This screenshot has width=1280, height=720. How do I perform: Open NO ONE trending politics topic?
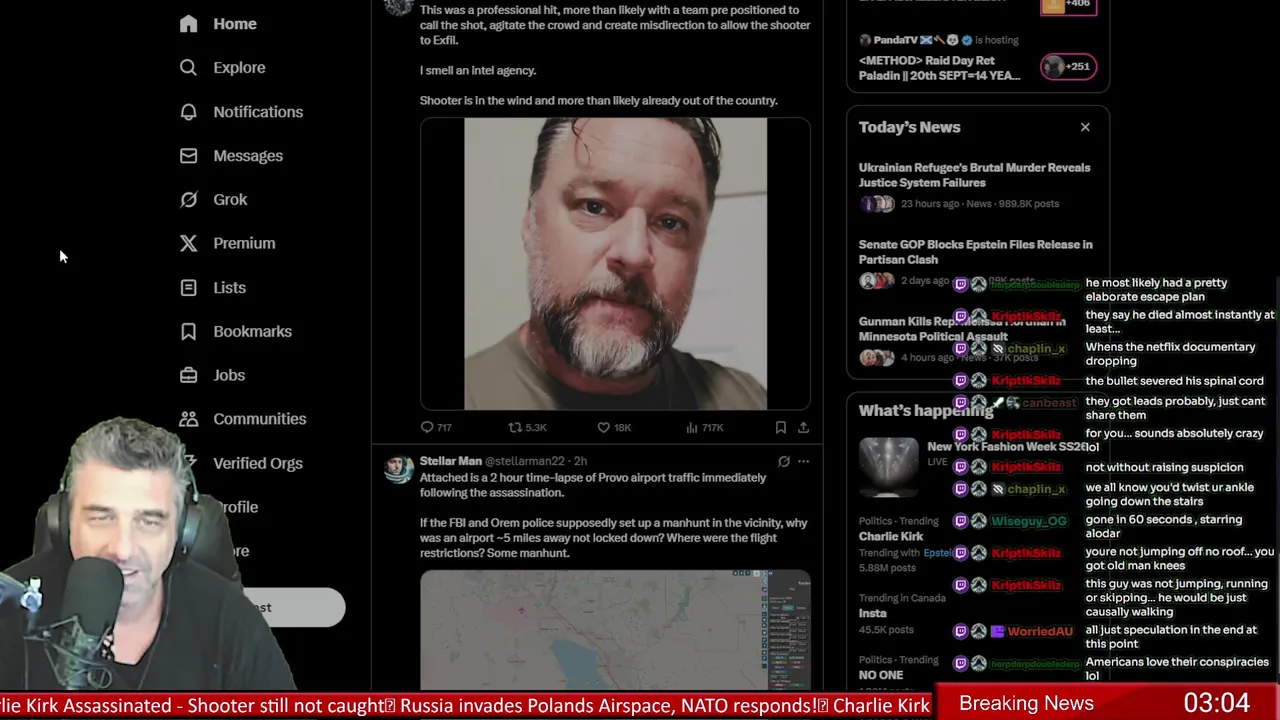click(x=881, y=675)
